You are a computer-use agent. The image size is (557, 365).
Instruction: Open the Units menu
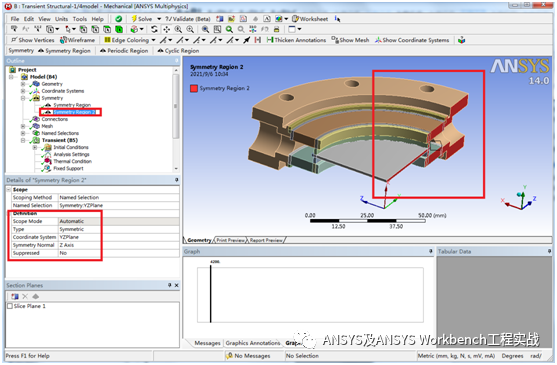[x=61, y=19]
